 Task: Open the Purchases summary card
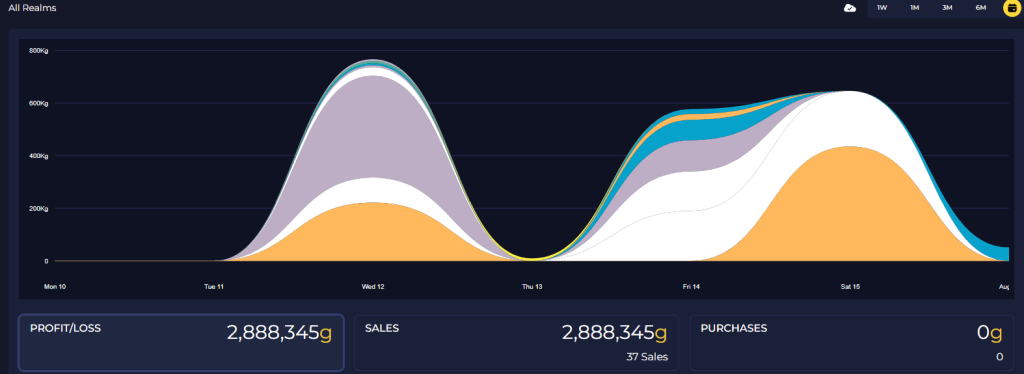[x=852, y=343]
